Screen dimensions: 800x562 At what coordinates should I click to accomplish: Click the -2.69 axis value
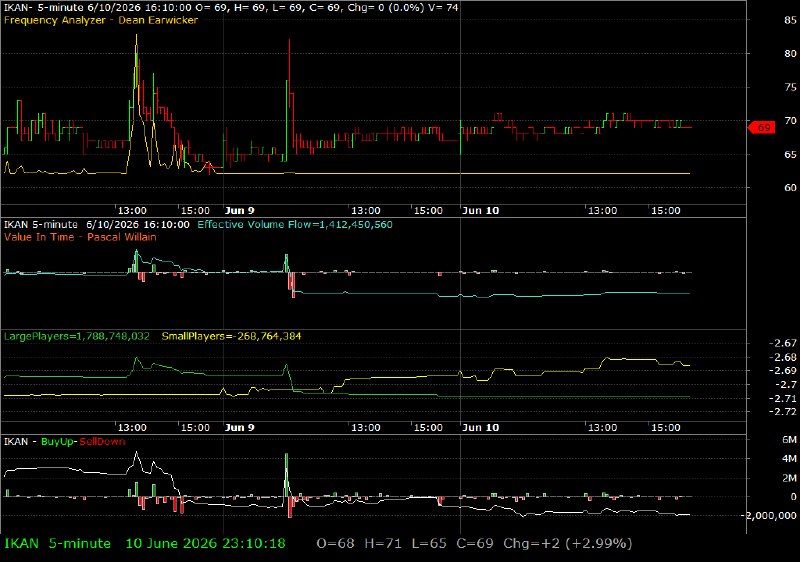point(782,371)
